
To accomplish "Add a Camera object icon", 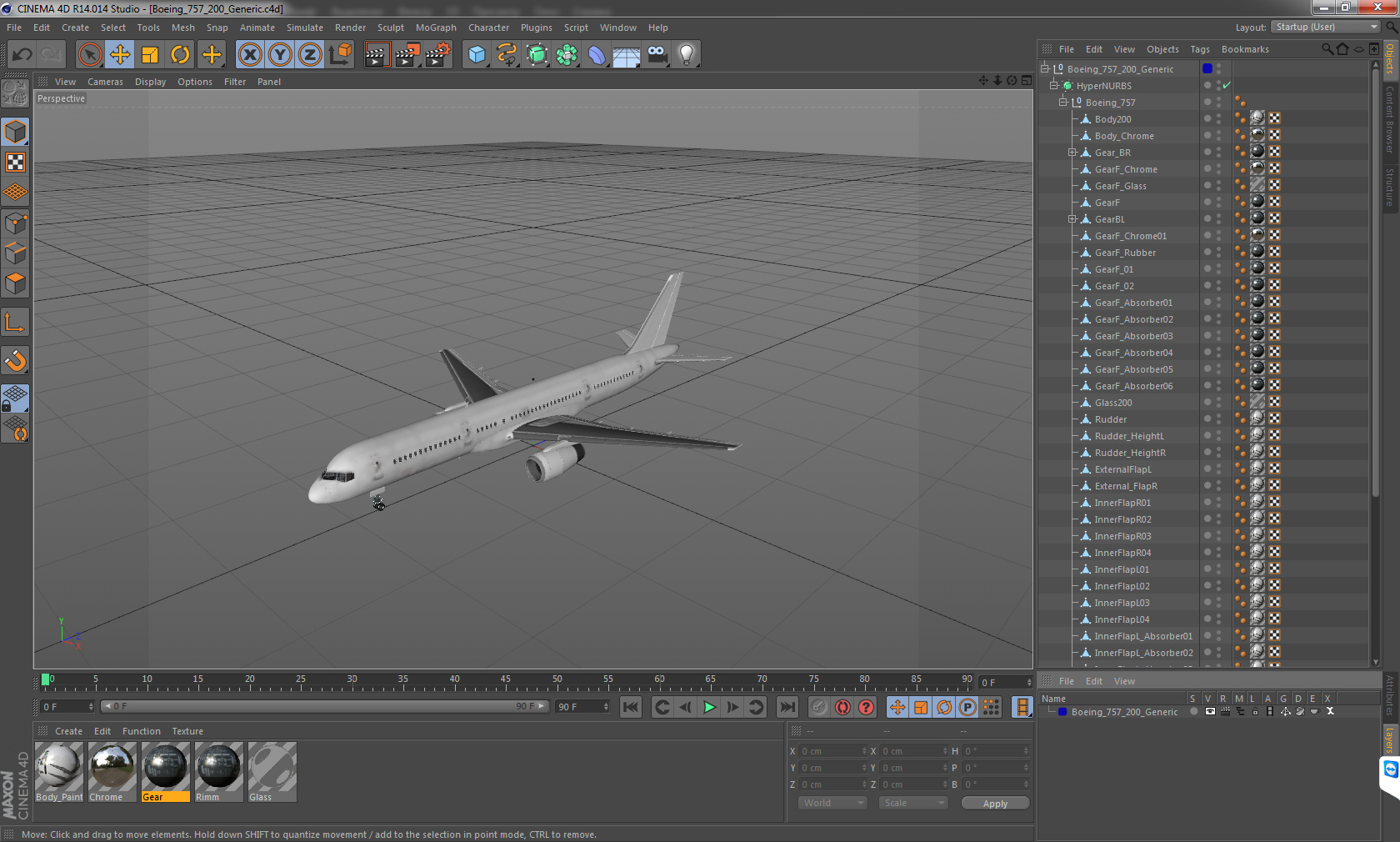I will (657, 55).
